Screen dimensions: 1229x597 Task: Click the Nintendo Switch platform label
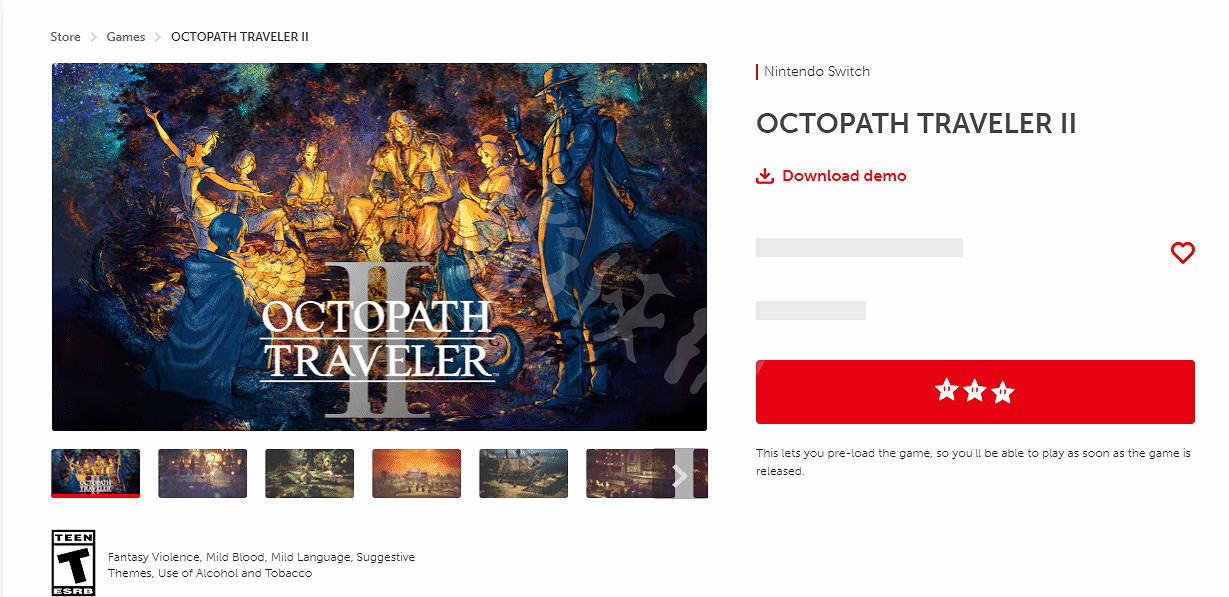click(817, 72)
